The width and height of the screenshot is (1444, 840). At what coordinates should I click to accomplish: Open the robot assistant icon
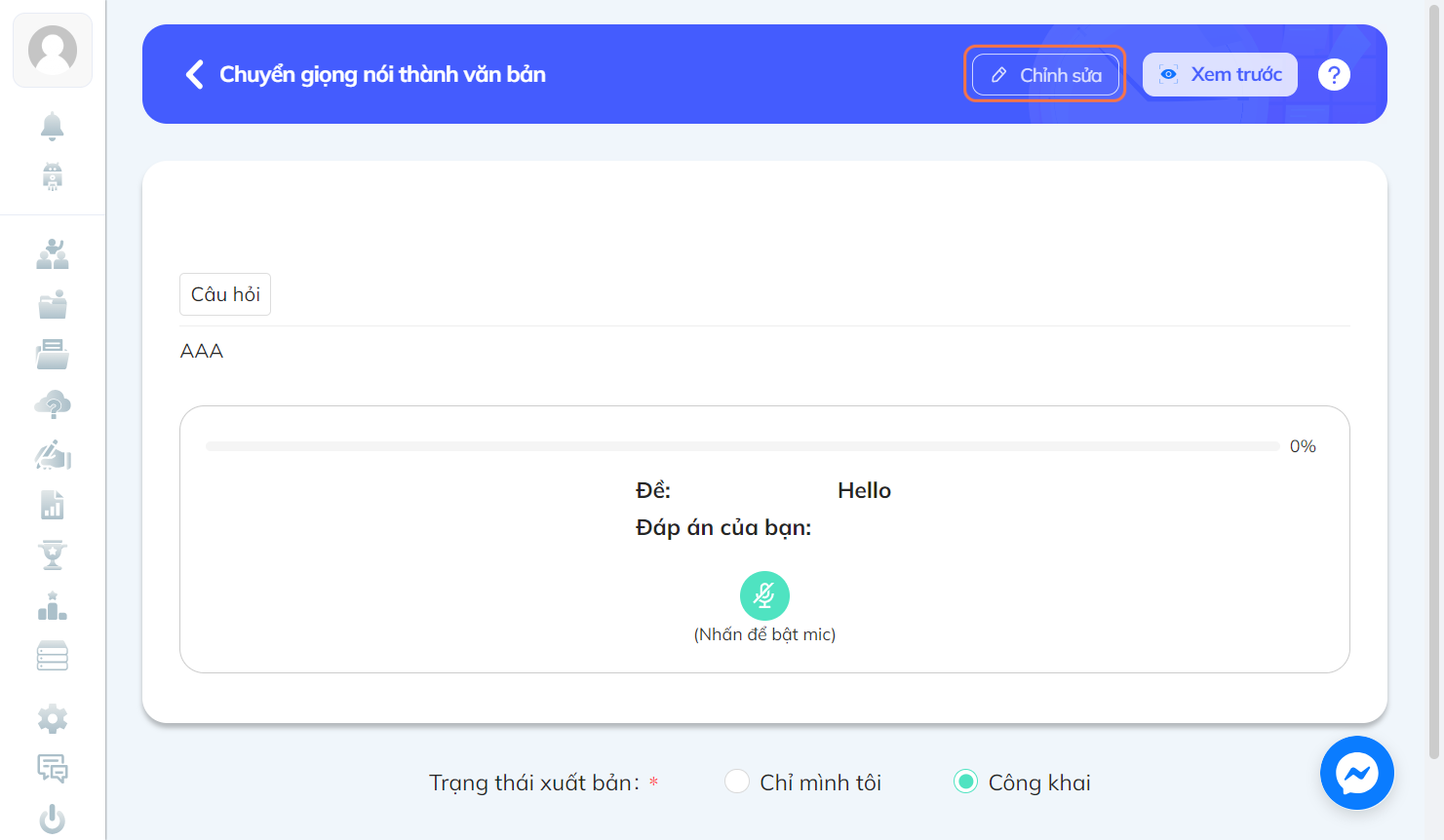pos(53,176)
